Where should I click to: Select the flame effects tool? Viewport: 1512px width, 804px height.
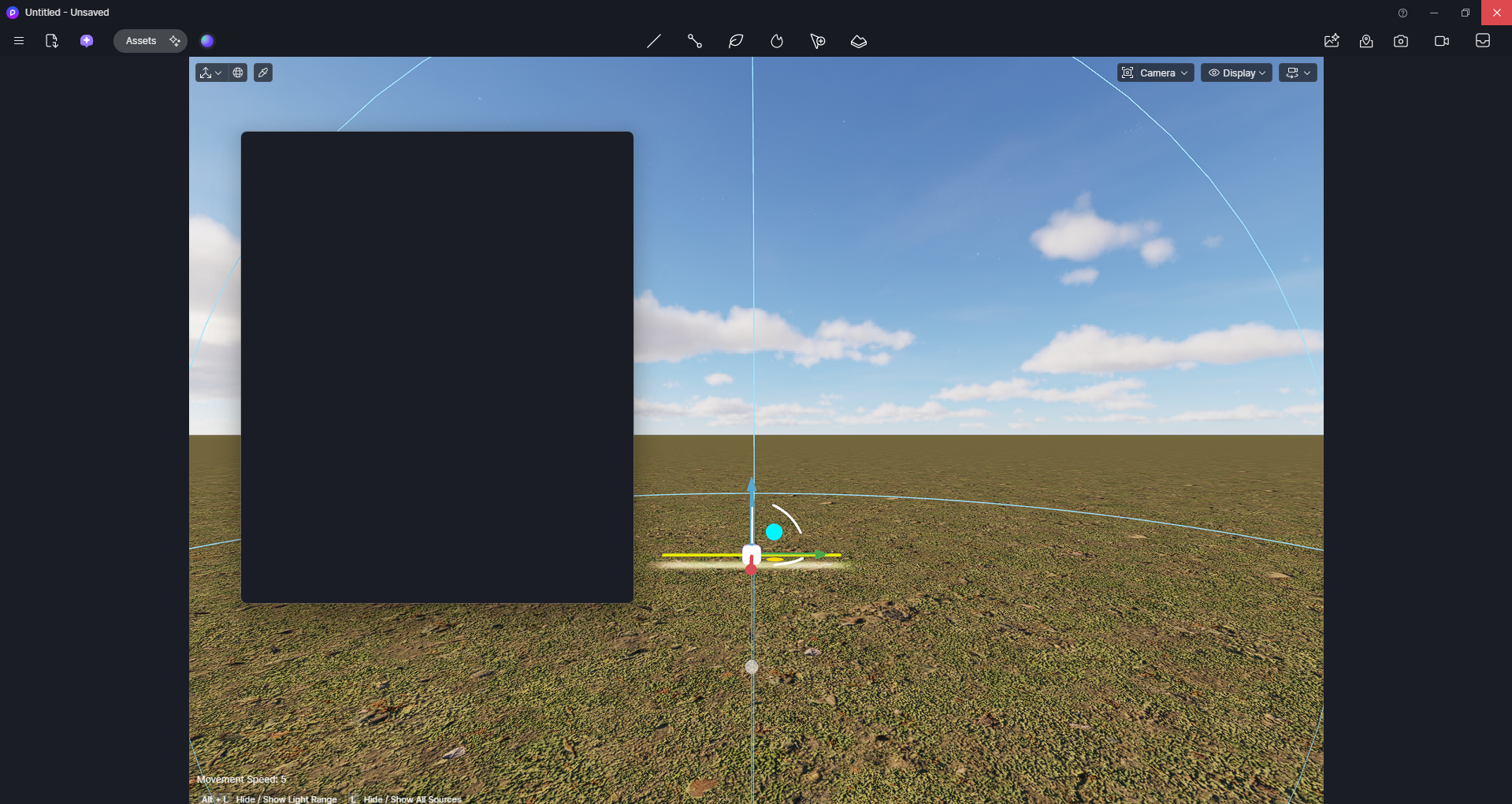777,41
